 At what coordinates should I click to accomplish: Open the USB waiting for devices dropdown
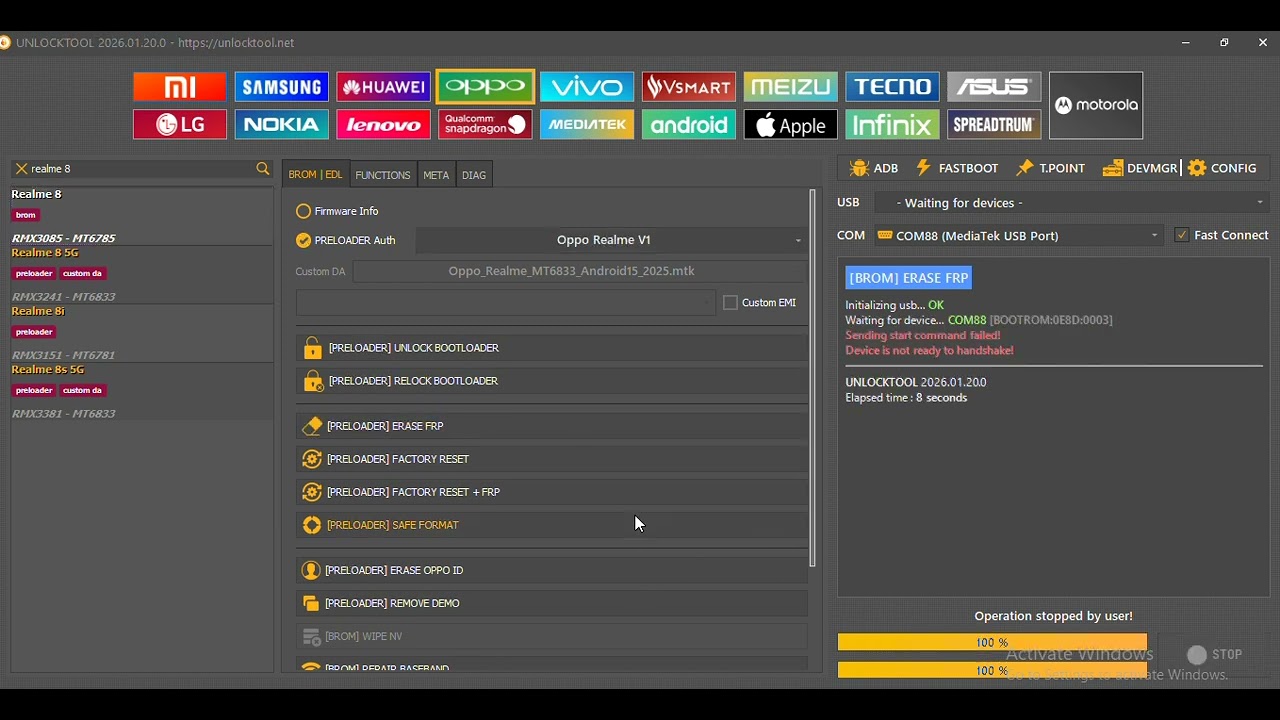(1071, 203)
